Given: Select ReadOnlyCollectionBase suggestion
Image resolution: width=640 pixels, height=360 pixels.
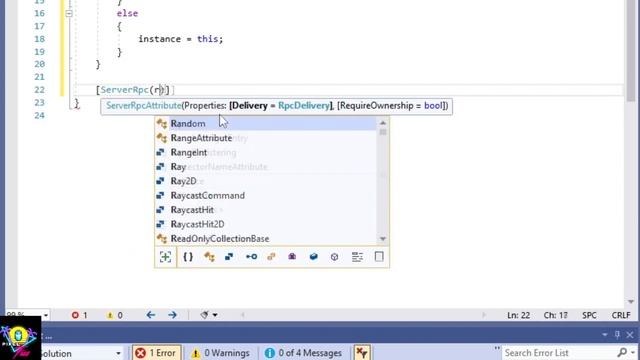Looking at the screenshot, I should (266, 239).
